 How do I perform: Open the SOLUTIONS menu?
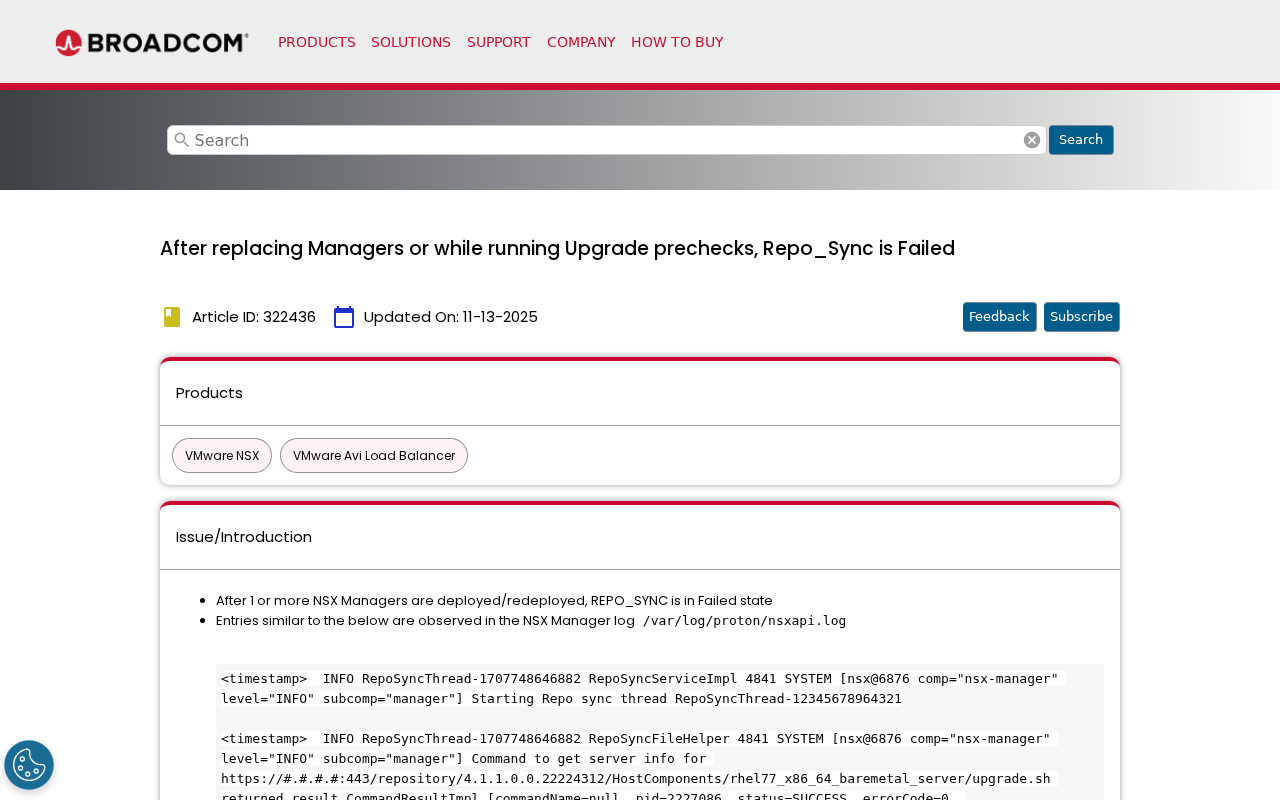point(411,41)
